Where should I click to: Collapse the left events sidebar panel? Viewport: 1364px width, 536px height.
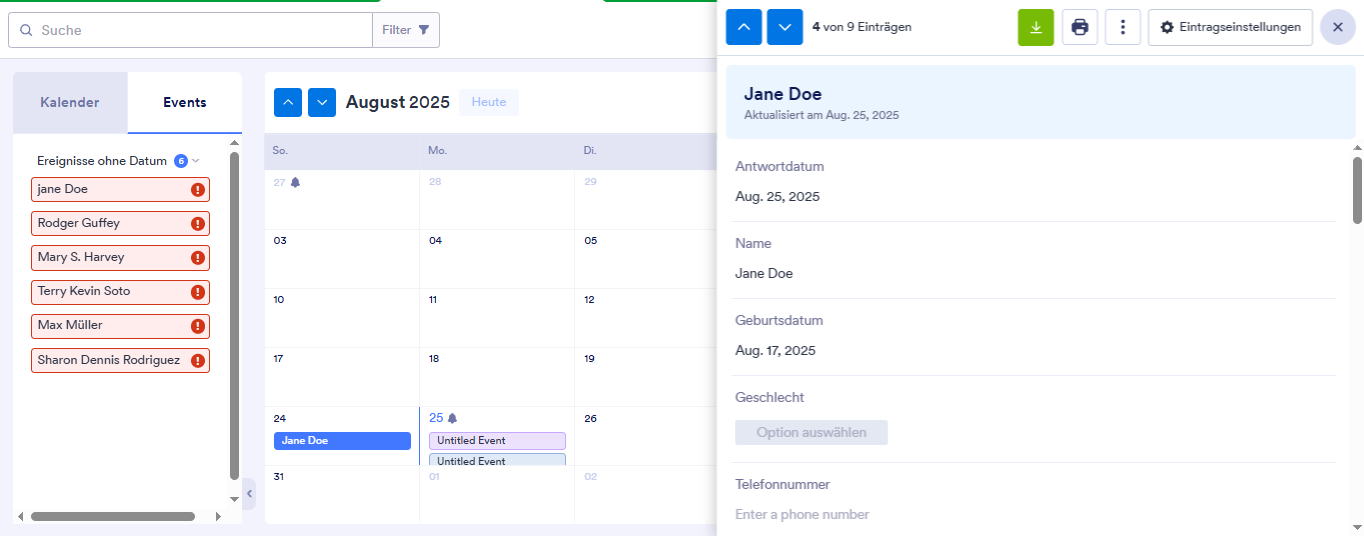click(x=249, y=493)
